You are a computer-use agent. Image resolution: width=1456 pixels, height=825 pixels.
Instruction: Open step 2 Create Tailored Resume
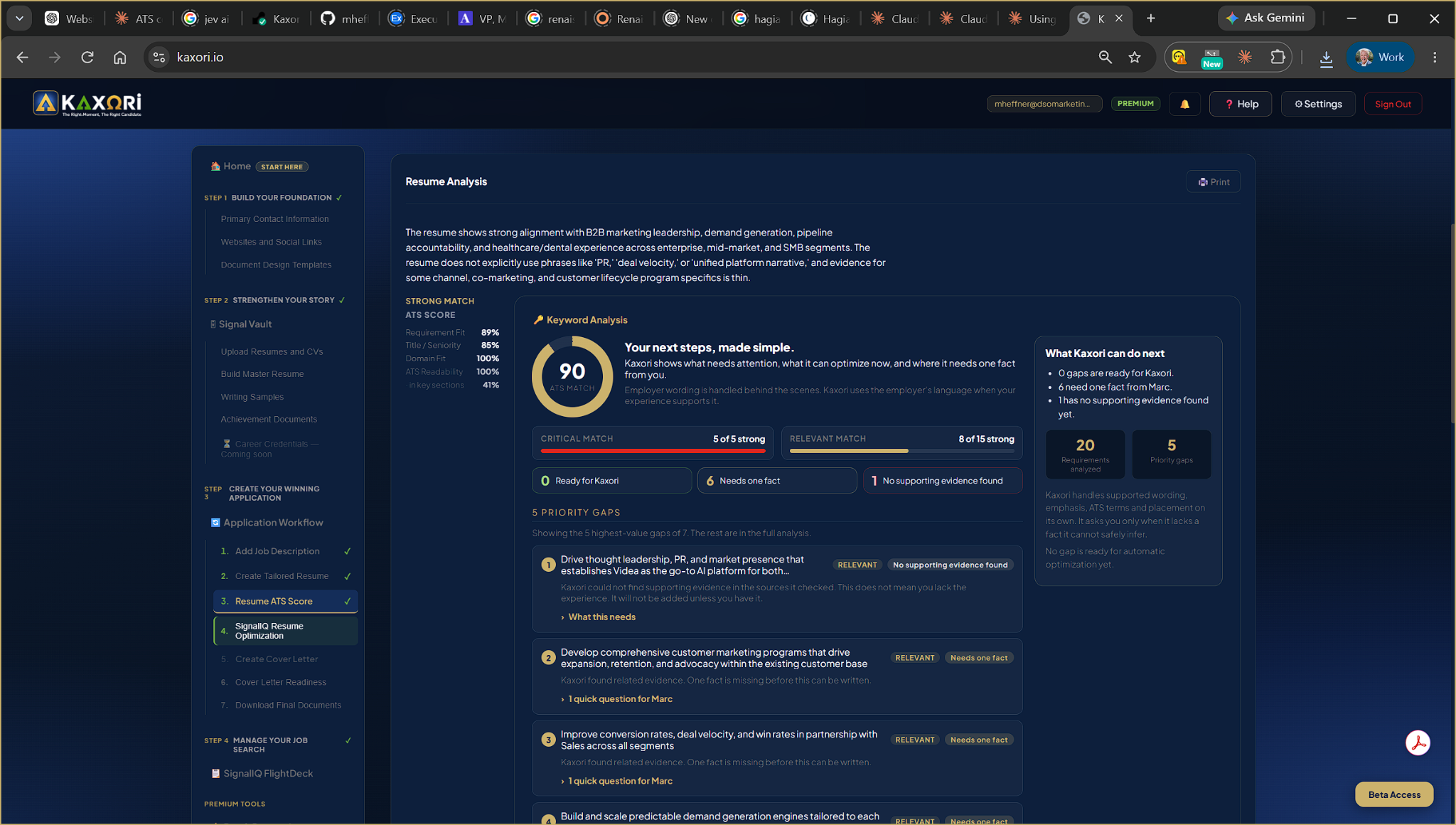coord(285,576)
